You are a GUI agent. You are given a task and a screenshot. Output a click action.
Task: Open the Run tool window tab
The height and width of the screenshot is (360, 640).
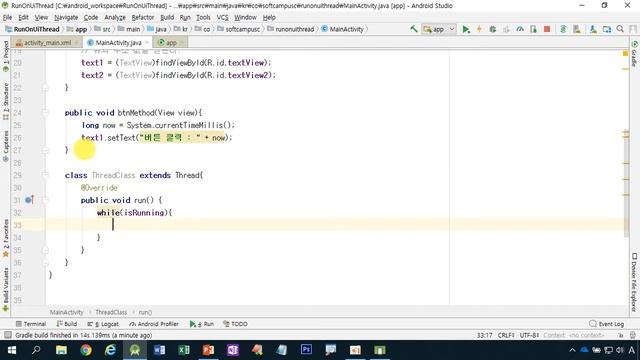[x=202, y=324]
